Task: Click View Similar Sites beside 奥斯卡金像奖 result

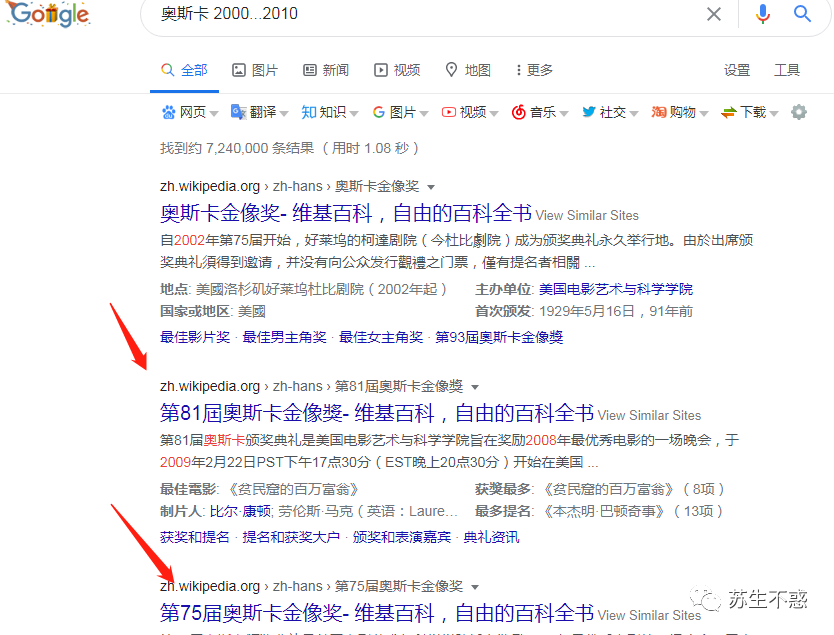Action: [x=587, y=215]
